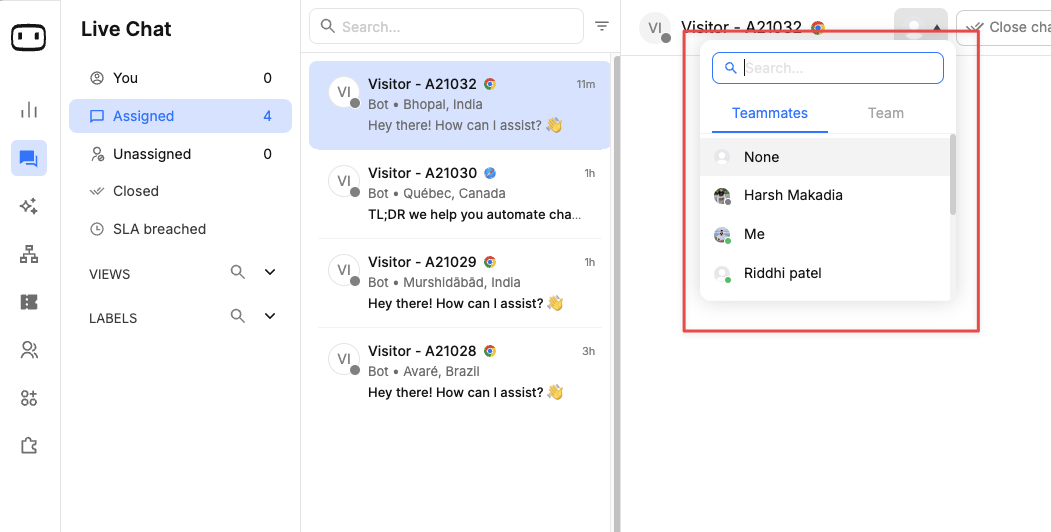Click the VI avatar of Visitor A21029
The height and width of the screenshot is (532, 1051).
(x=344, y=270)
